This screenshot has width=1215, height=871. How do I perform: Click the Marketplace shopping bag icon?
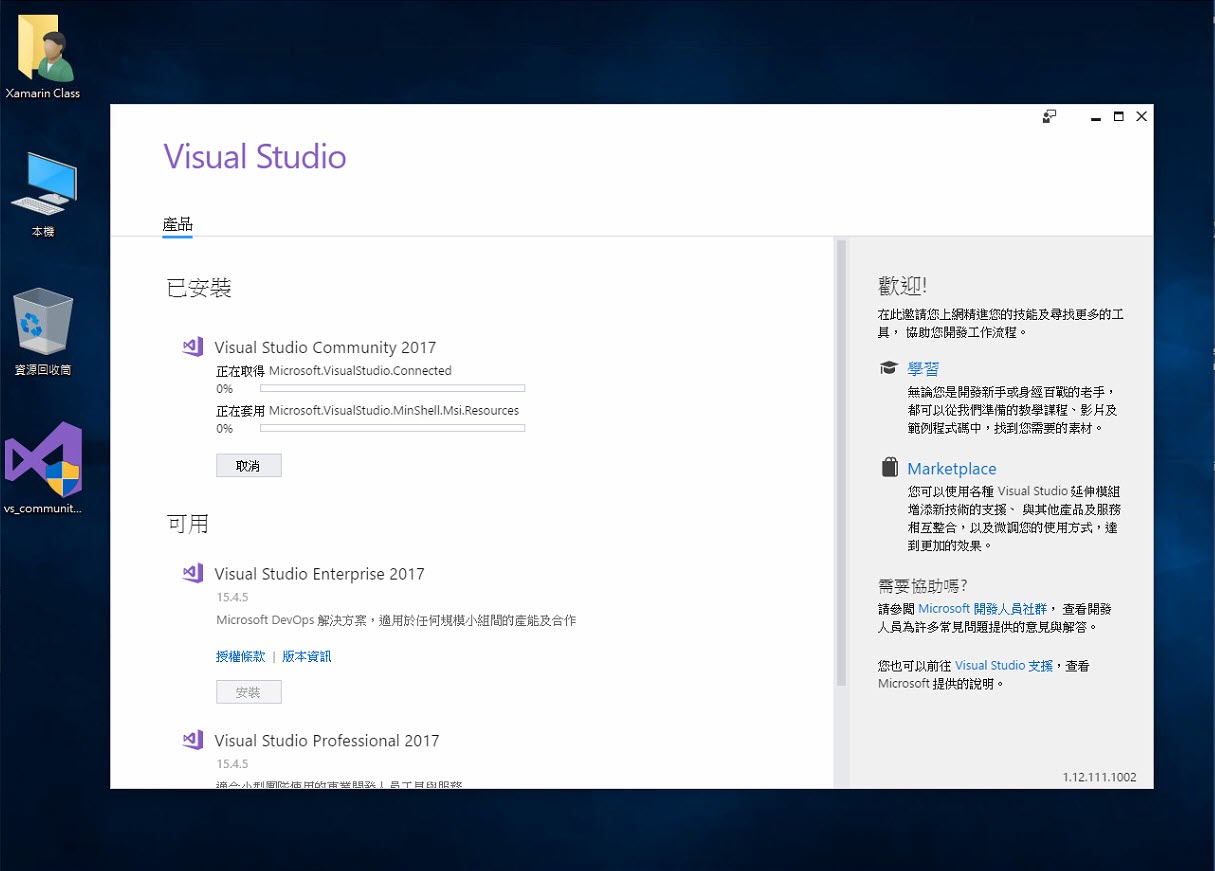(889, 468)
